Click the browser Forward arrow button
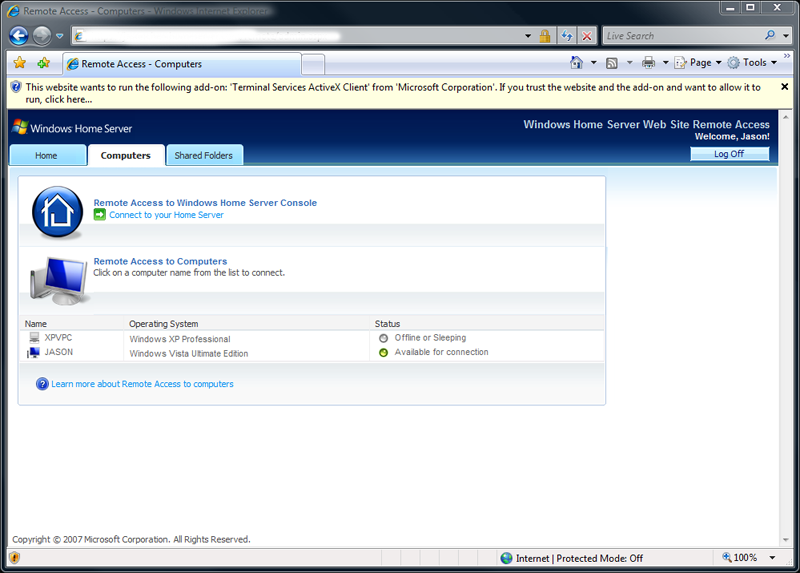Image resolution: width=800 pixels, height=573 pixels. pos(42,36)
